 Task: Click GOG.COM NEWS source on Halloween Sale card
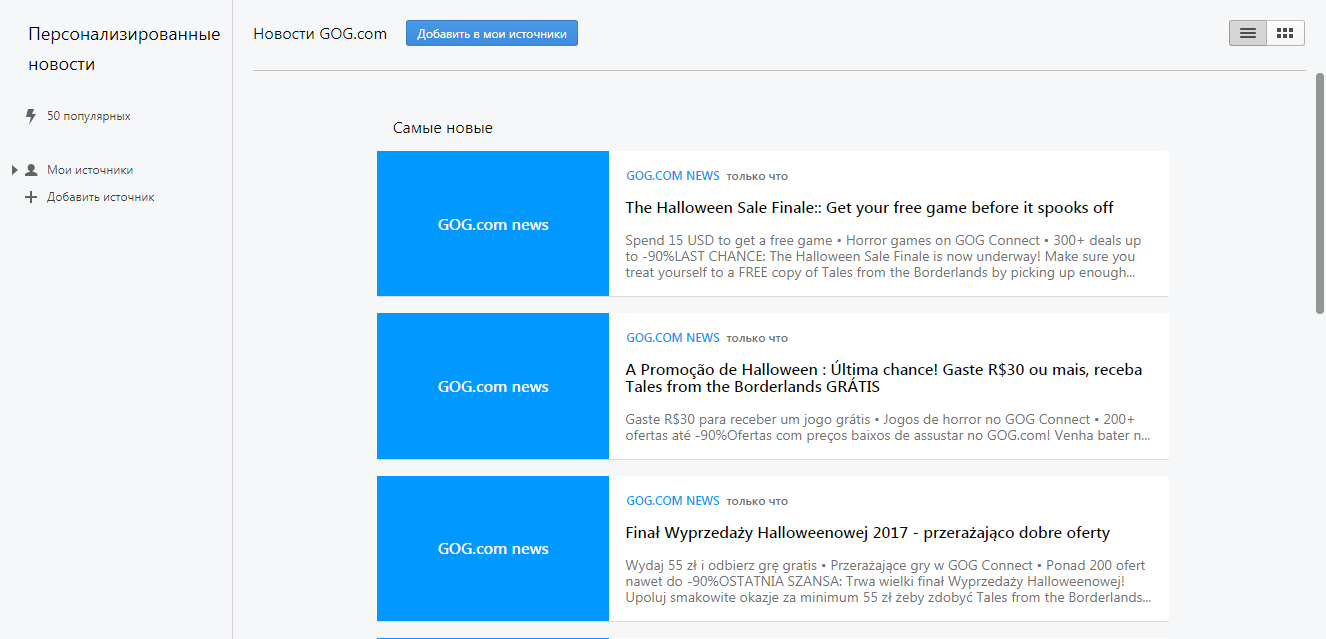(x=673, y=176)
